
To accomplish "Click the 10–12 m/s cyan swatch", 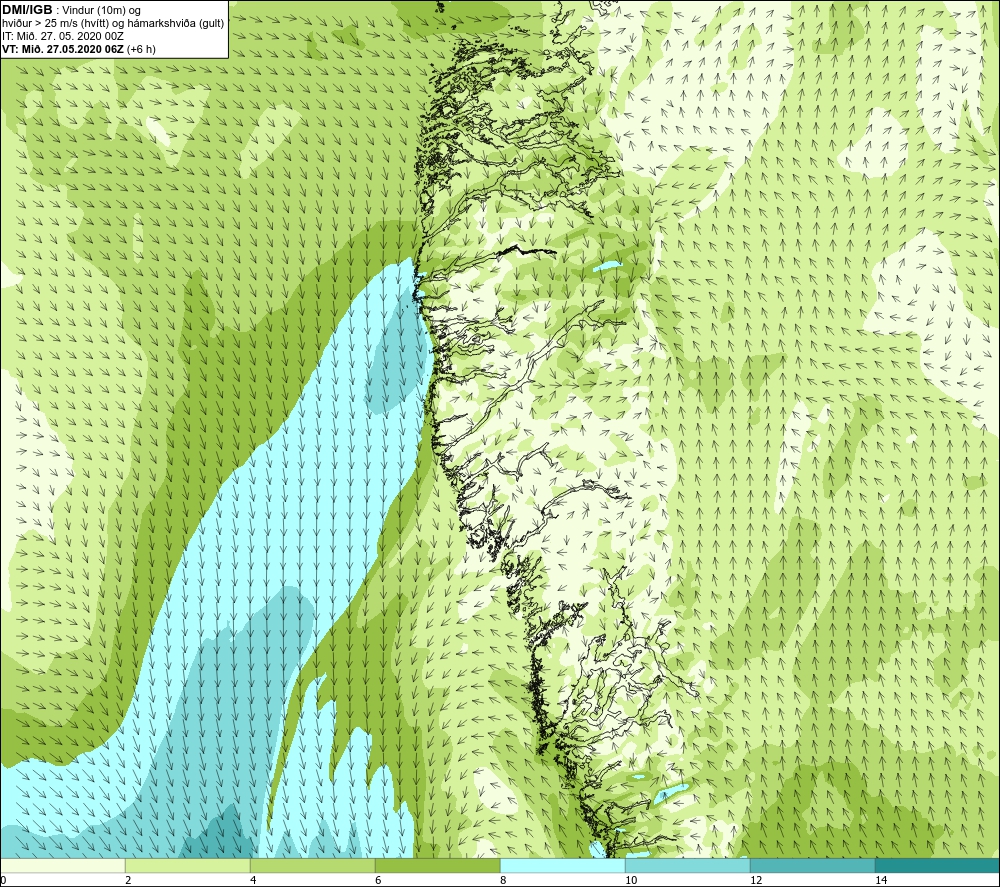I will (688, 865).
